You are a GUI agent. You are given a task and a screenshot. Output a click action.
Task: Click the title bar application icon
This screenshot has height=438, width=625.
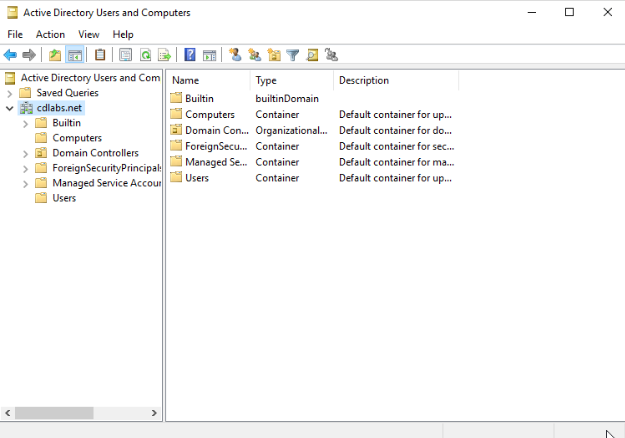[x=12, y=13]
